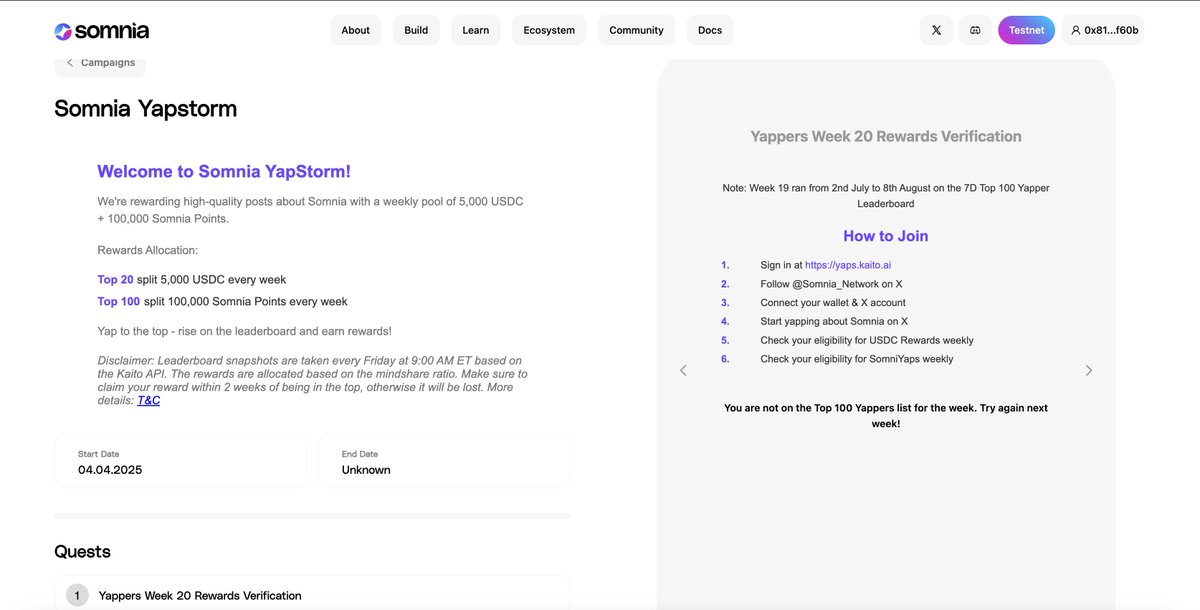This screenshot has width=1200, height=610.
Task: Click the Yappers Week 20 Rewards Verification panel title
Action: point(886,136)
